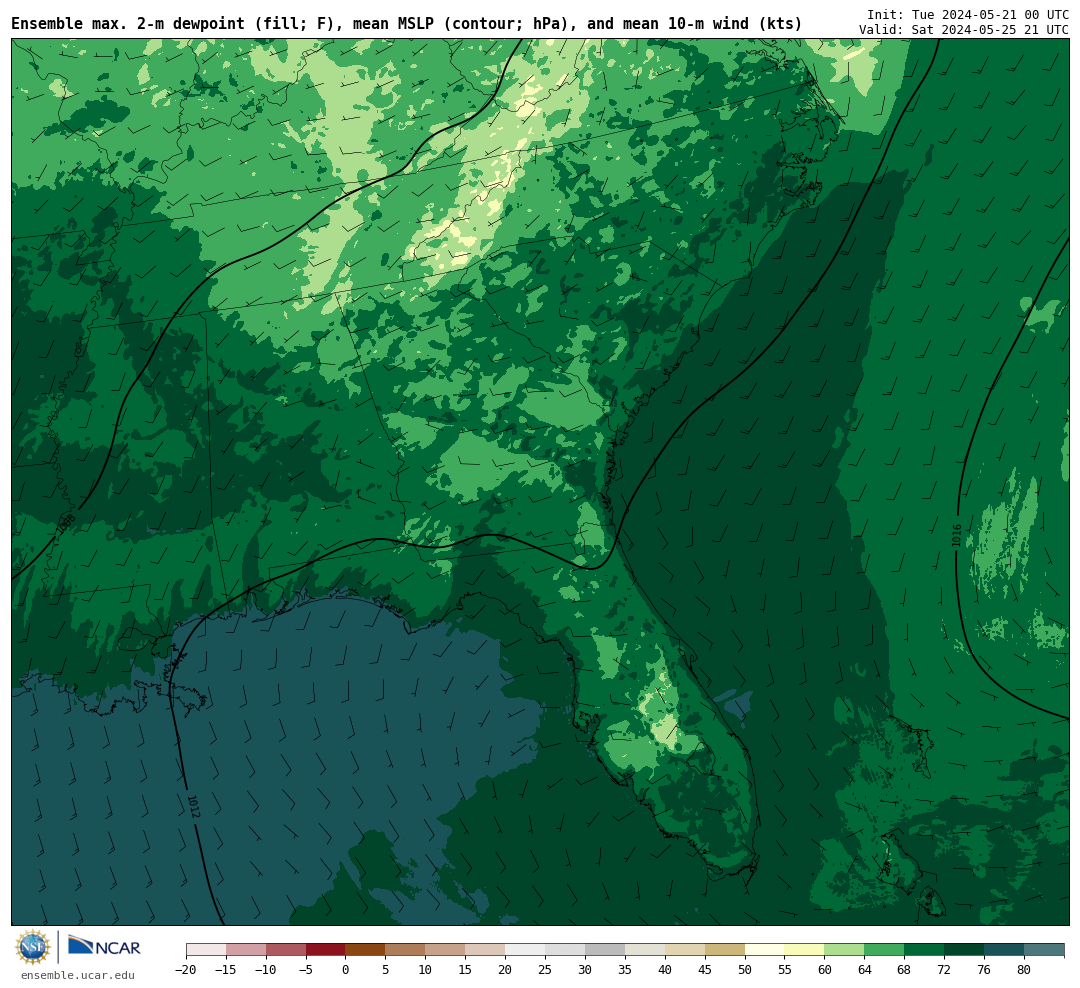Click the 50 to 55 pale yellow swatch
The image size is (1080, 988).
[x=765, y=950]
